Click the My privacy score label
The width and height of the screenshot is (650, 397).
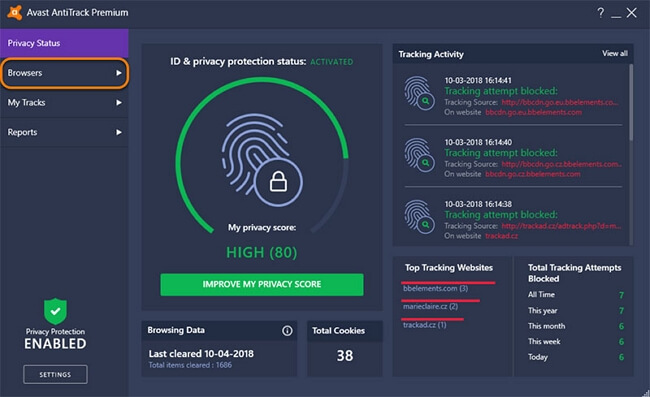pyautogui.click(x=262, y=228)
